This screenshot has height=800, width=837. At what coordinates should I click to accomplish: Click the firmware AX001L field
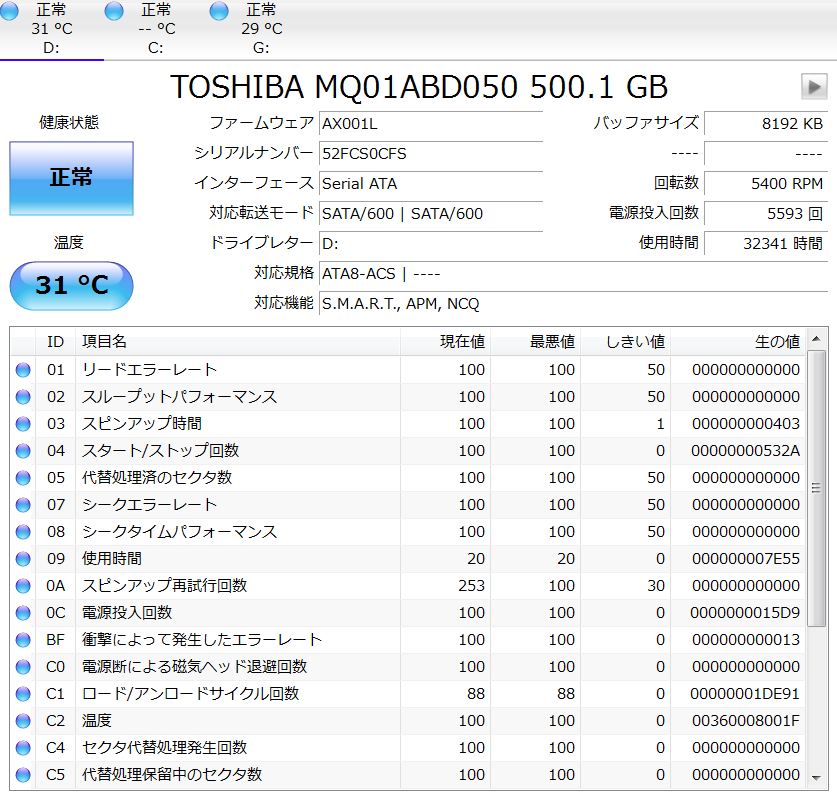click(x=430, y=124)
